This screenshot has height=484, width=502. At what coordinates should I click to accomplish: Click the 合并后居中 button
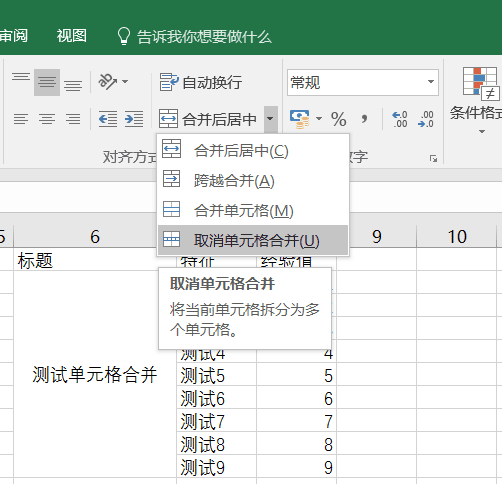[x=209, y=119]
